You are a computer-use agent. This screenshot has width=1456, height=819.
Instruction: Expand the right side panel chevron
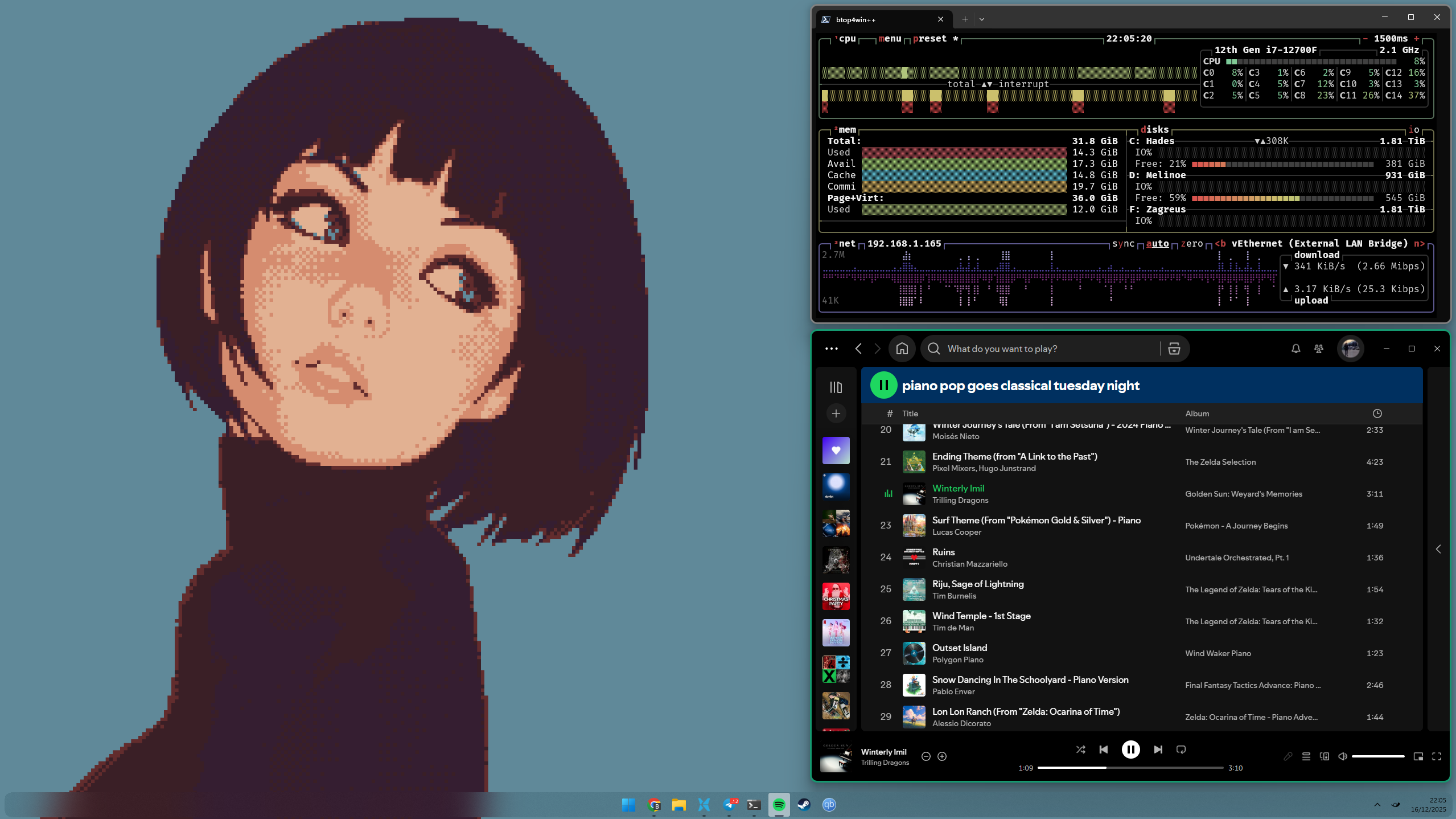1438,549
